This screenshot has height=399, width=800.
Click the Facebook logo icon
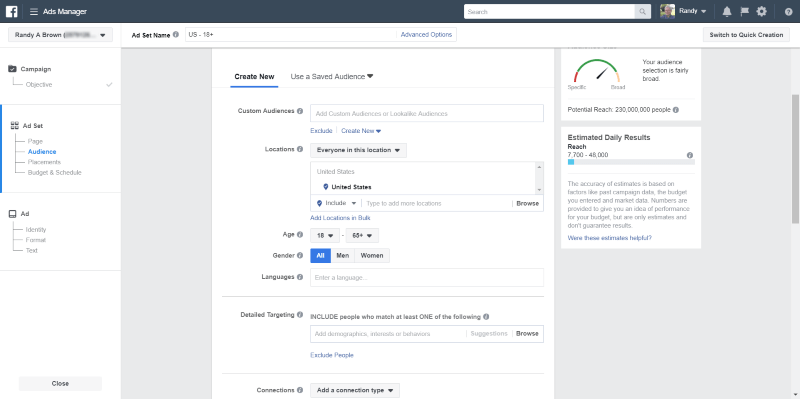coord(12,11)
